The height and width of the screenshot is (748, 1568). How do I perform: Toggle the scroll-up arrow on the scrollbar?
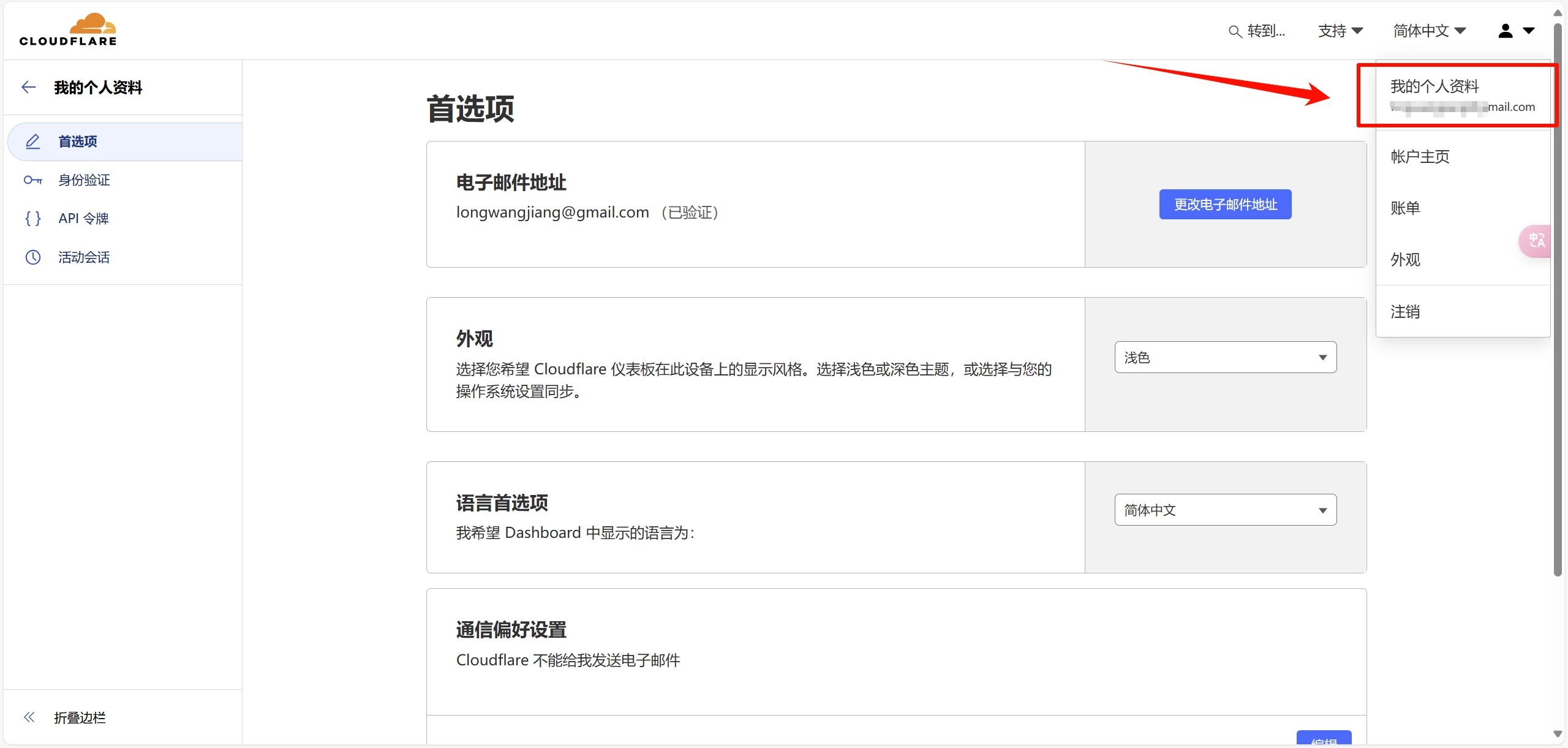(1556, 12)
